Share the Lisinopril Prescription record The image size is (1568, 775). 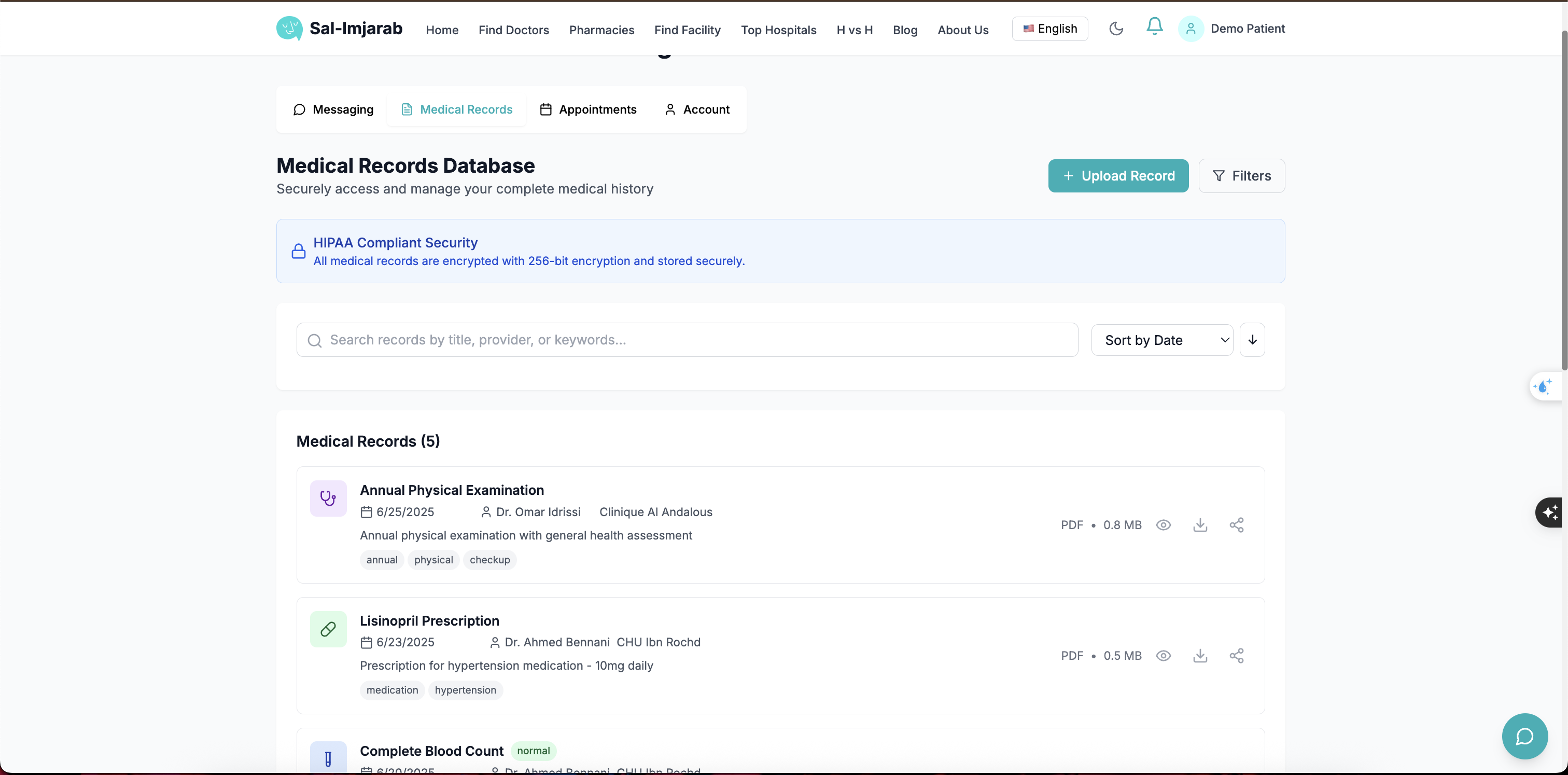point(1236,656)
